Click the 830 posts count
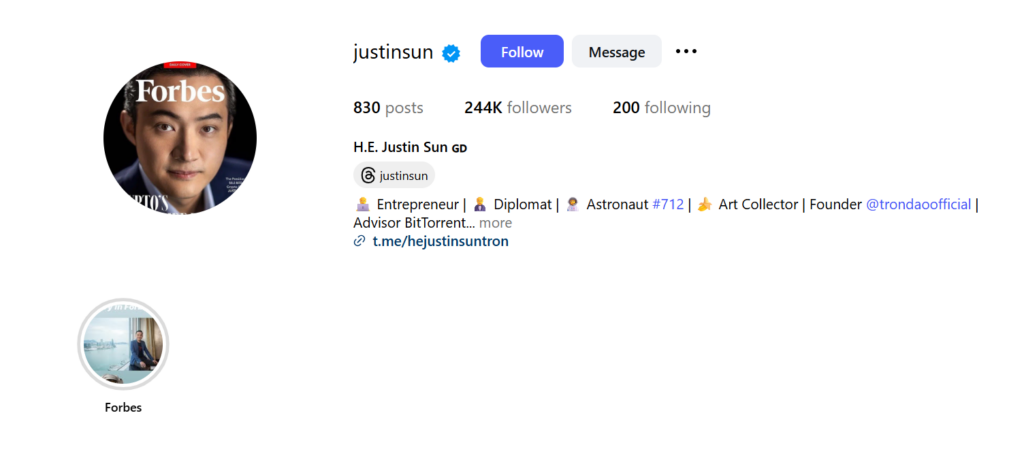1024x473 pixels. click(x=388, y=108)
